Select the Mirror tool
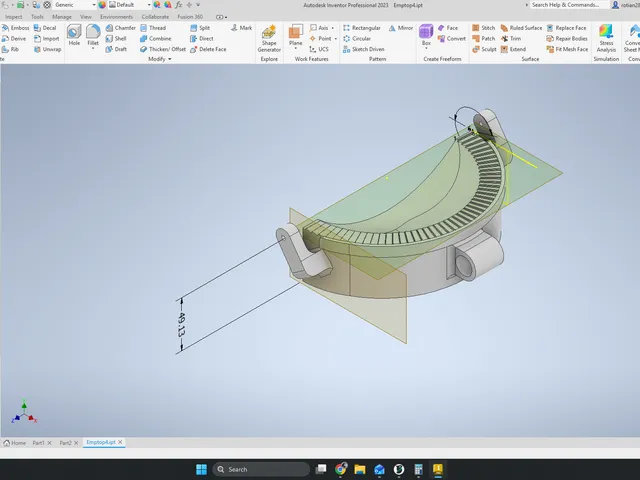The width and height of the screenshot is (640, 480). 401,28
